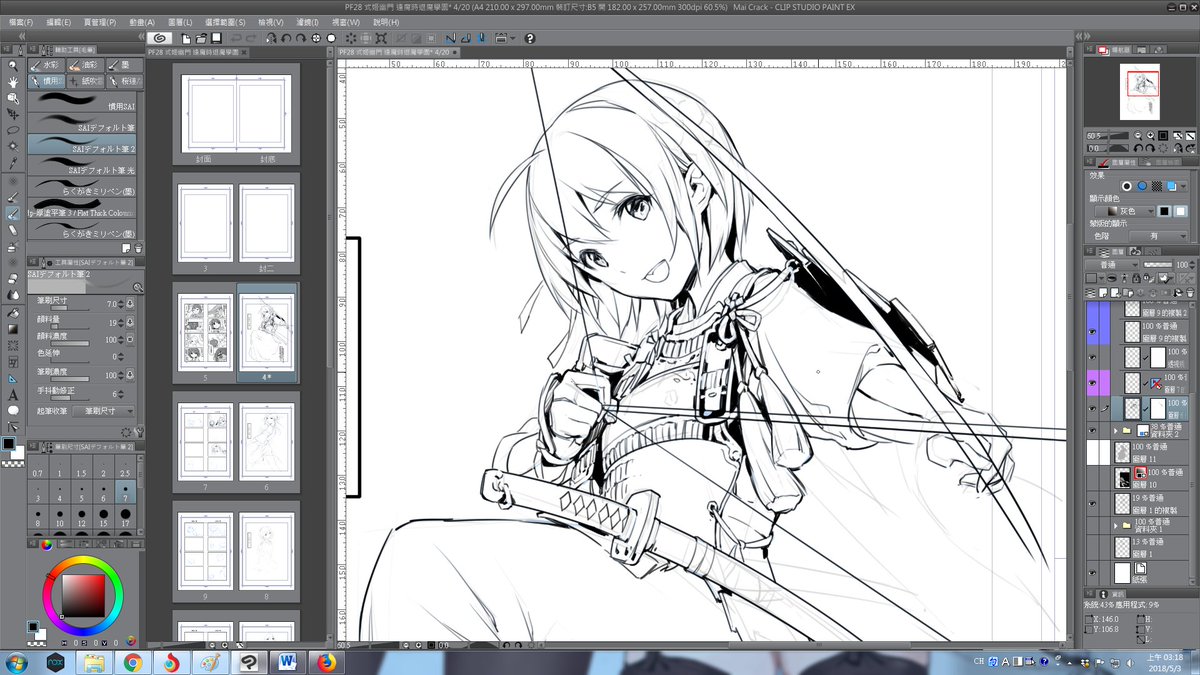
Task: Open the 檔案(F) menu
Action: 20,21
